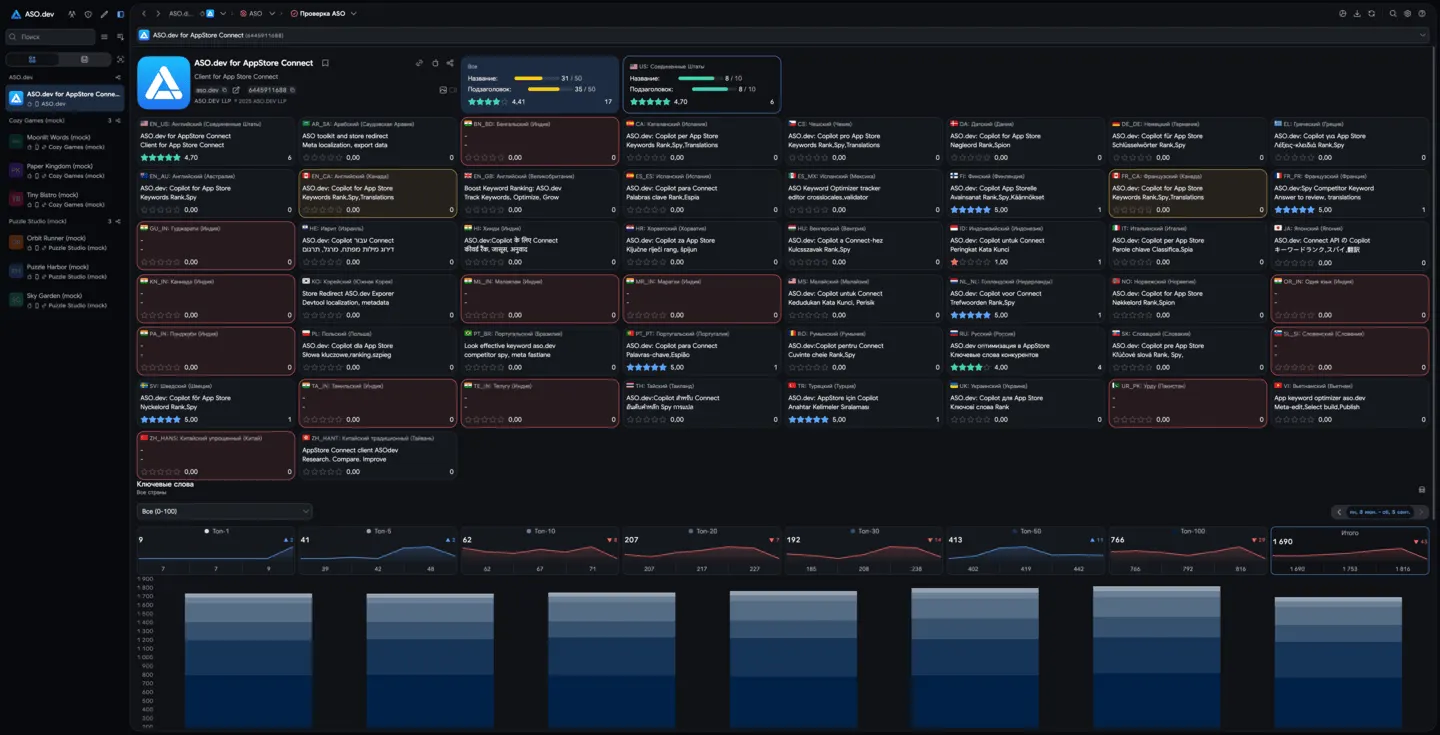The image size is (1440, 735).
Task: Select the Все summary card
Action: pyautogui.click(x=540, y=84)
